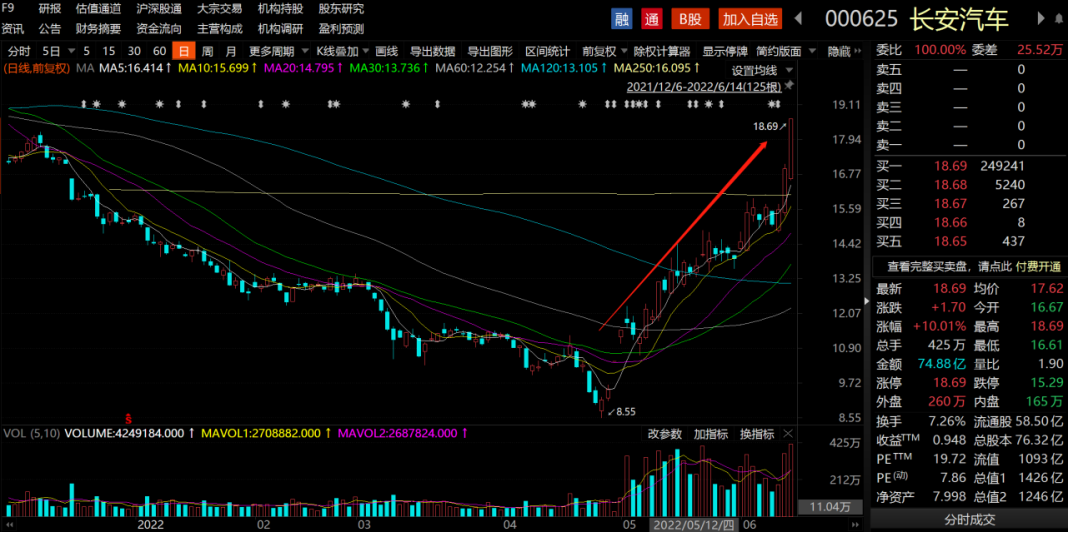Click the 融 margin trading badge

(622, 19)
